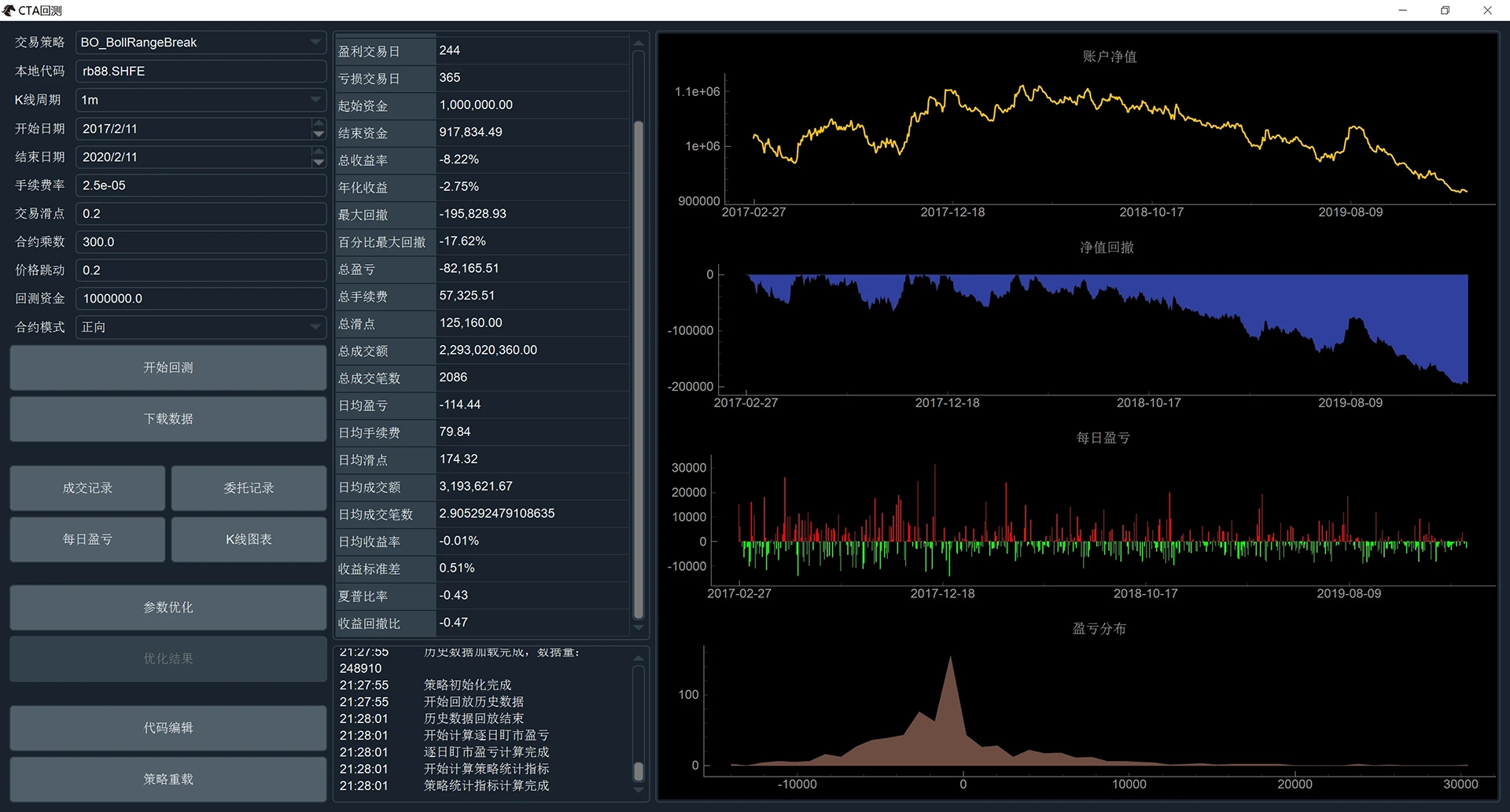Click the 下载数据 button

[x=168, y=419]
